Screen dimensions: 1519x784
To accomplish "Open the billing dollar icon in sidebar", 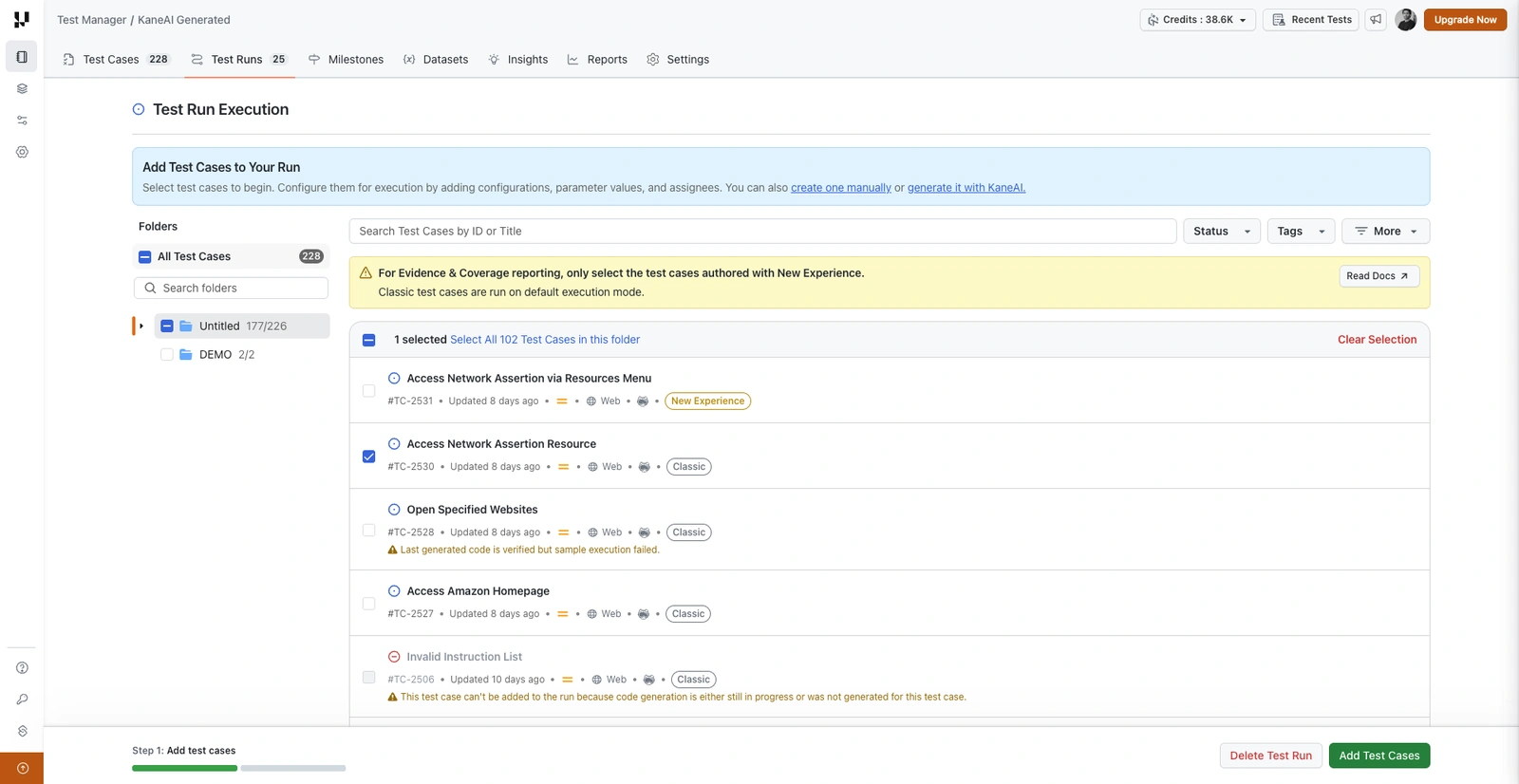I will [x=22, y=731].
